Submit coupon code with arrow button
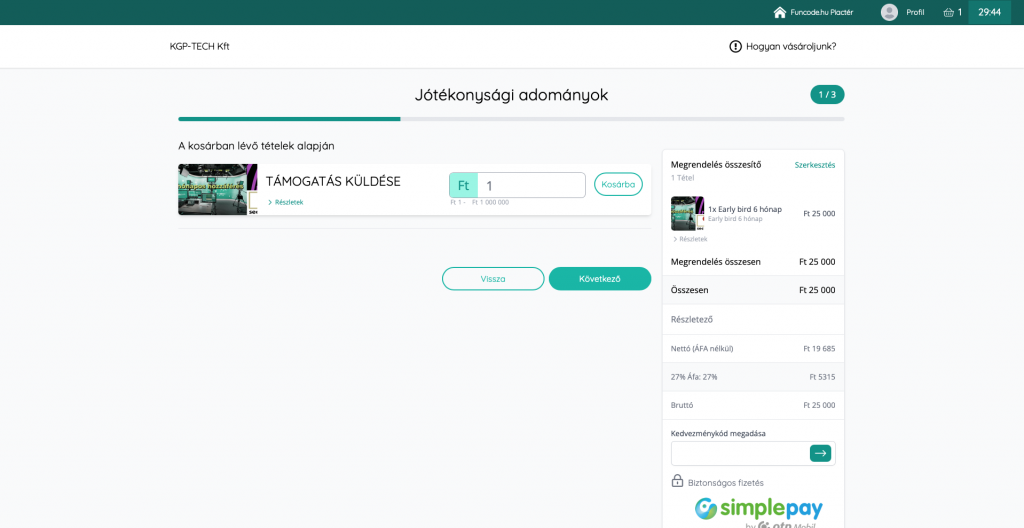This screenshot has width=1024, height=528. [820, 453]
